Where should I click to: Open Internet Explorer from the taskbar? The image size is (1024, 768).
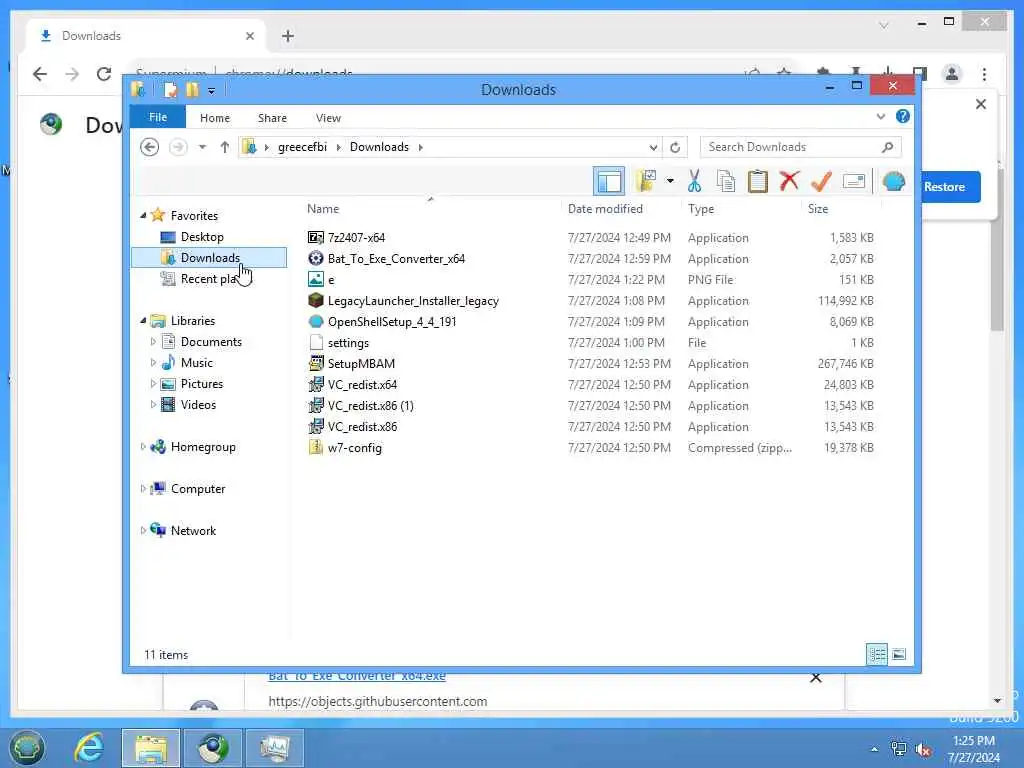point(88,748)
